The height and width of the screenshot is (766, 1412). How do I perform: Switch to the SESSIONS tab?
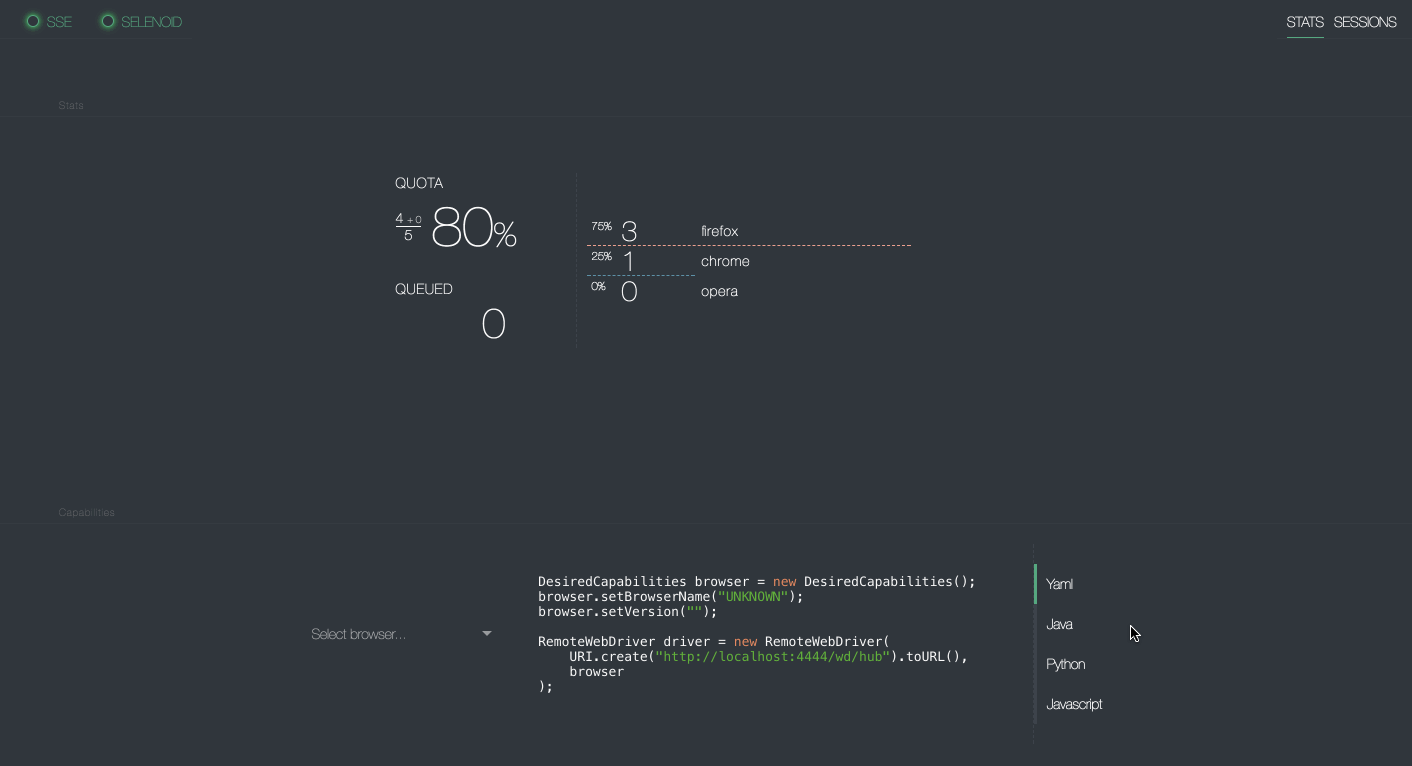click(1364, 22)
